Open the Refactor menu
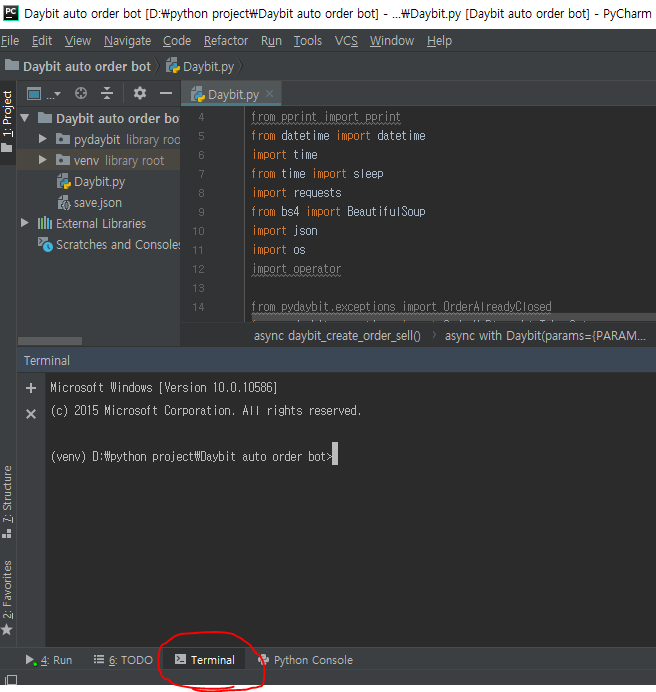 click(x=226, y=41)
